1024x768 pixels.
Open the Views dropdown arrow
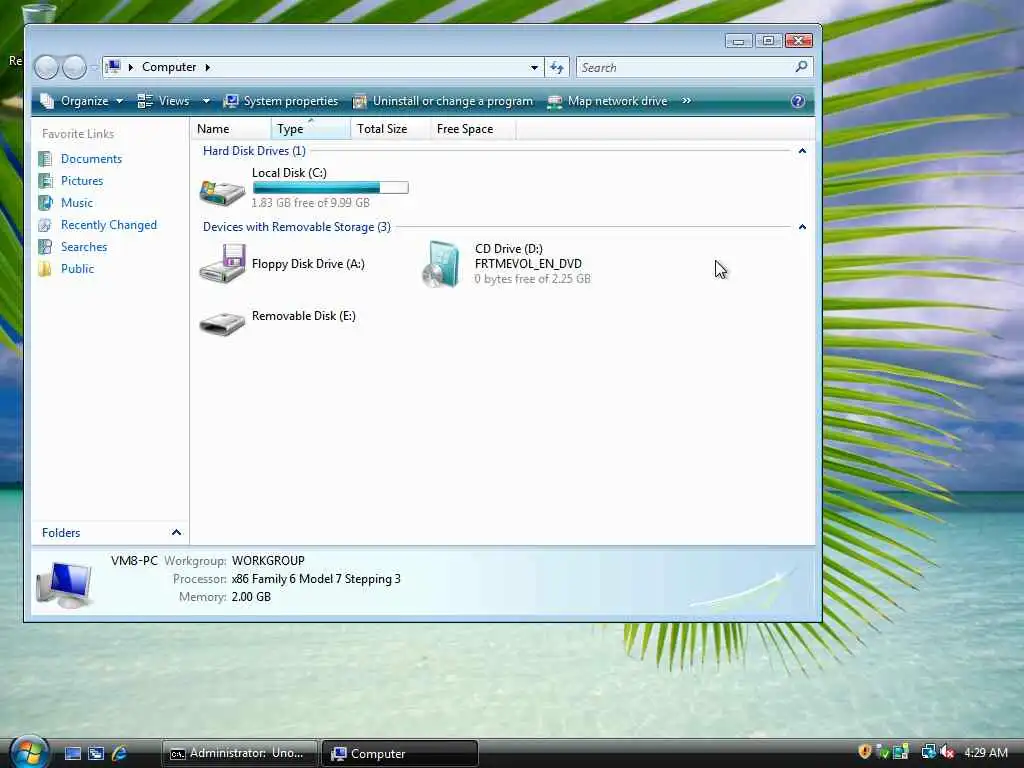[206, 101]
